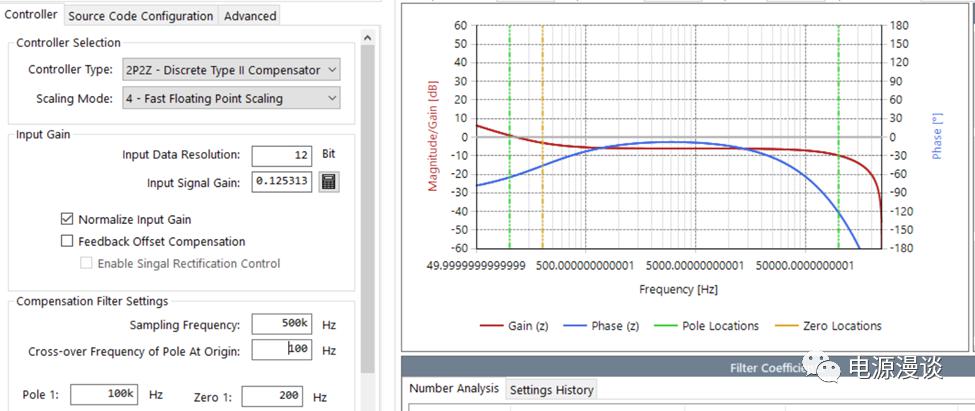This screenshot has height=411, width=975.
Task: Click the Zero Locations legend entry
Action: click(x=829, y=326)
